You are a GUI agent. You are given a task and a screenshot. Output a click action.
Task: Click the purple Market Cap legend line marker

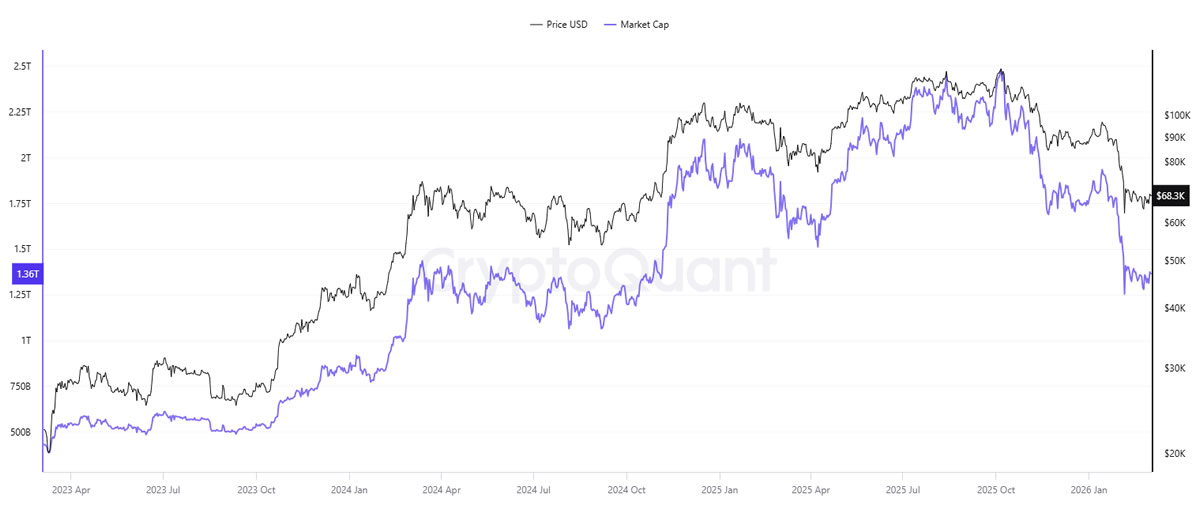[x=611, y=24]
